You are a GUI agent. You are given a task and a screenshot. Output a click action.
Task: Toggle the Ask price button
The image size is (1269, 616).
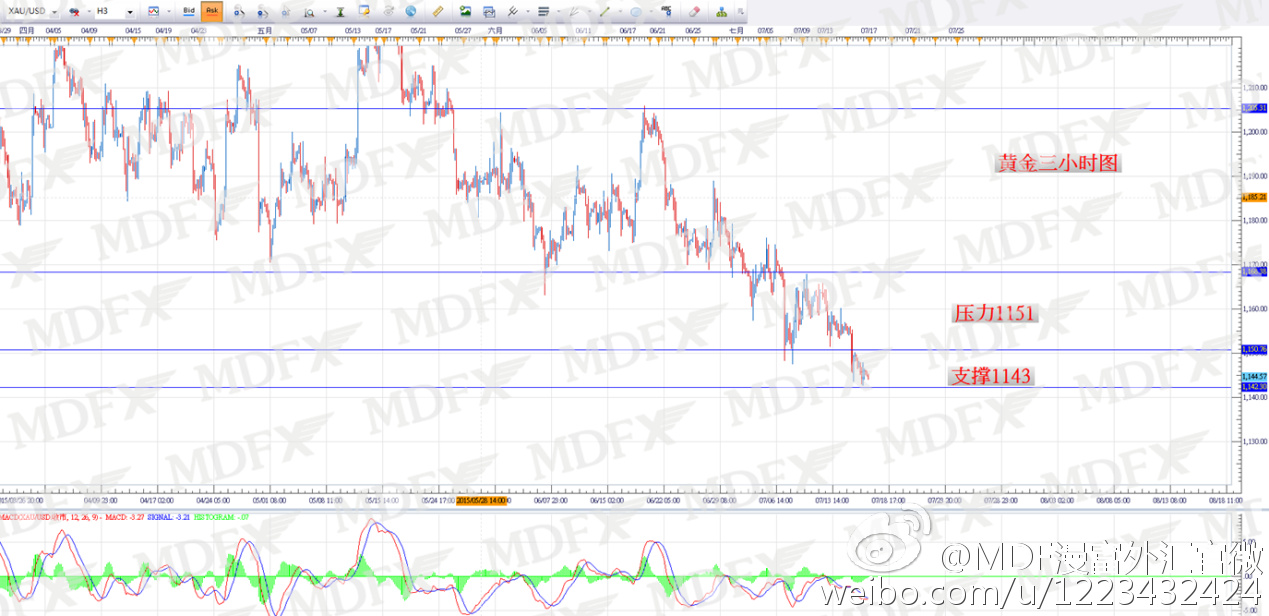point(211,12)
